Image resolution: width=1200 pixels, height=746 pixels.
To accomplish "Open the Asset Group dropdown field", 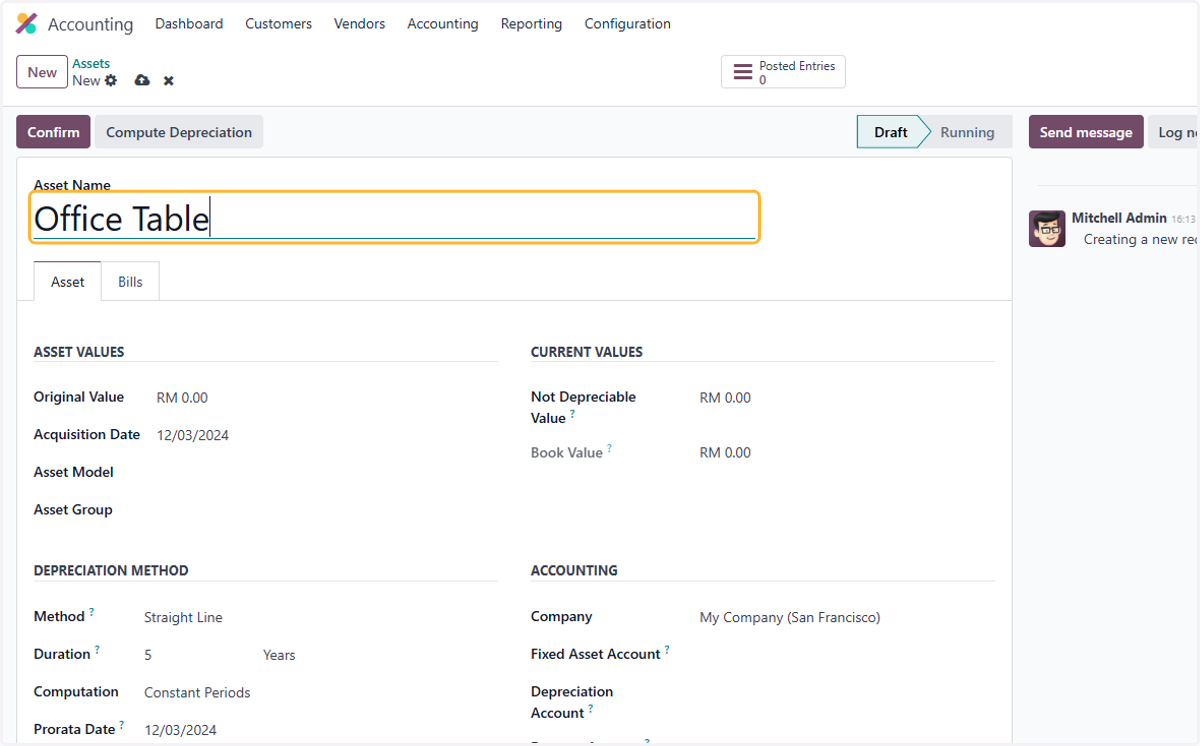I will click(x=325, y=510).
